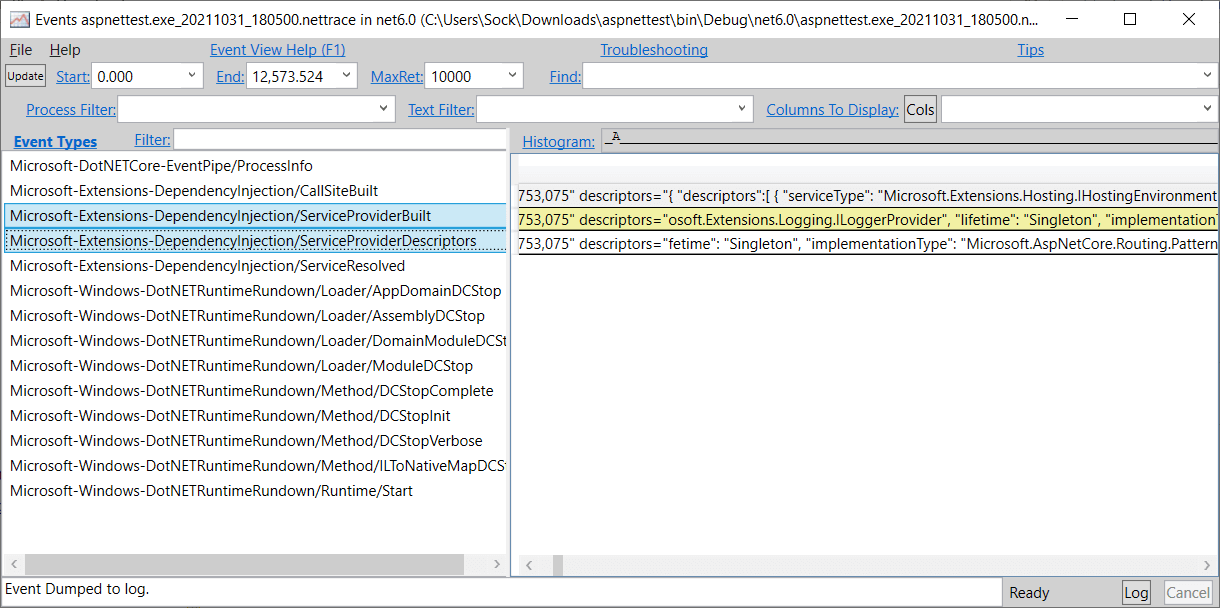Select Microsoft-DotNETCore-EventPipe/ProcessInfo event

[x=255, y=166]
